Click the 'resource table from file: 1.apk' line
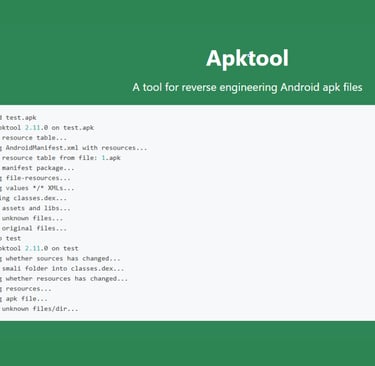Image resolution: width=375 pixels, height=366 pixels. coord(60,158)
